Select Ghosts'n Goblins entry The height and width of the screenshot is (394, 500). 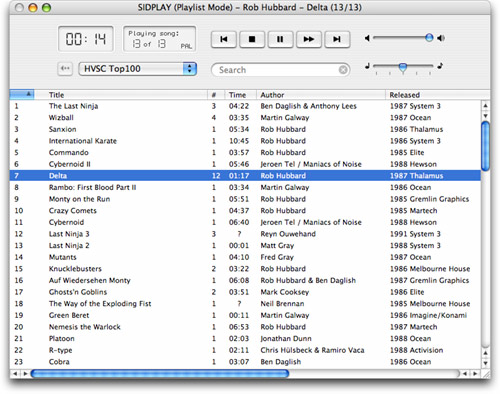[x=245, y=292]
